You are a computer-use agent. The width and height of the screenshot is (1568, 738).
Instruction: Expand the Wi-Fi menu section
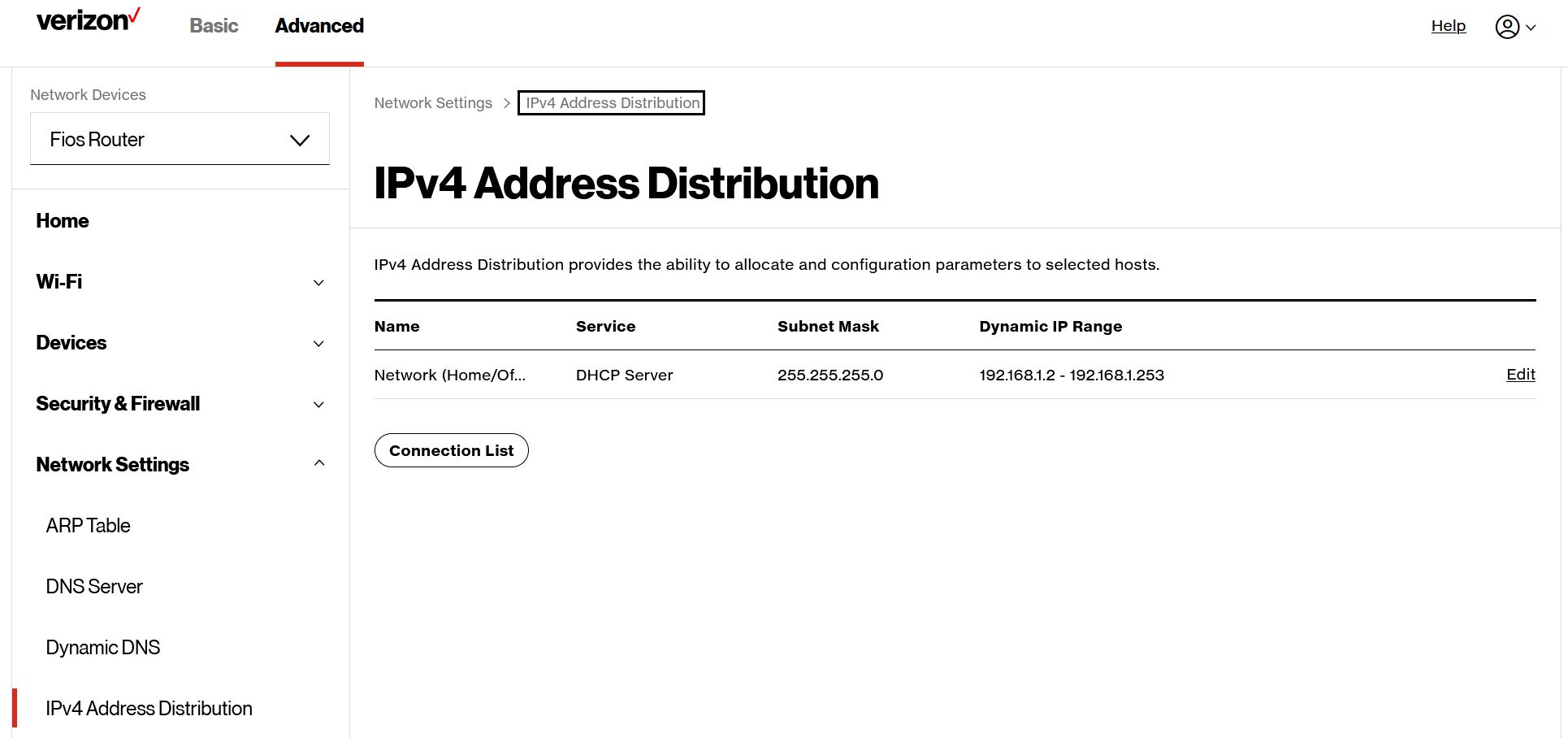180,282
